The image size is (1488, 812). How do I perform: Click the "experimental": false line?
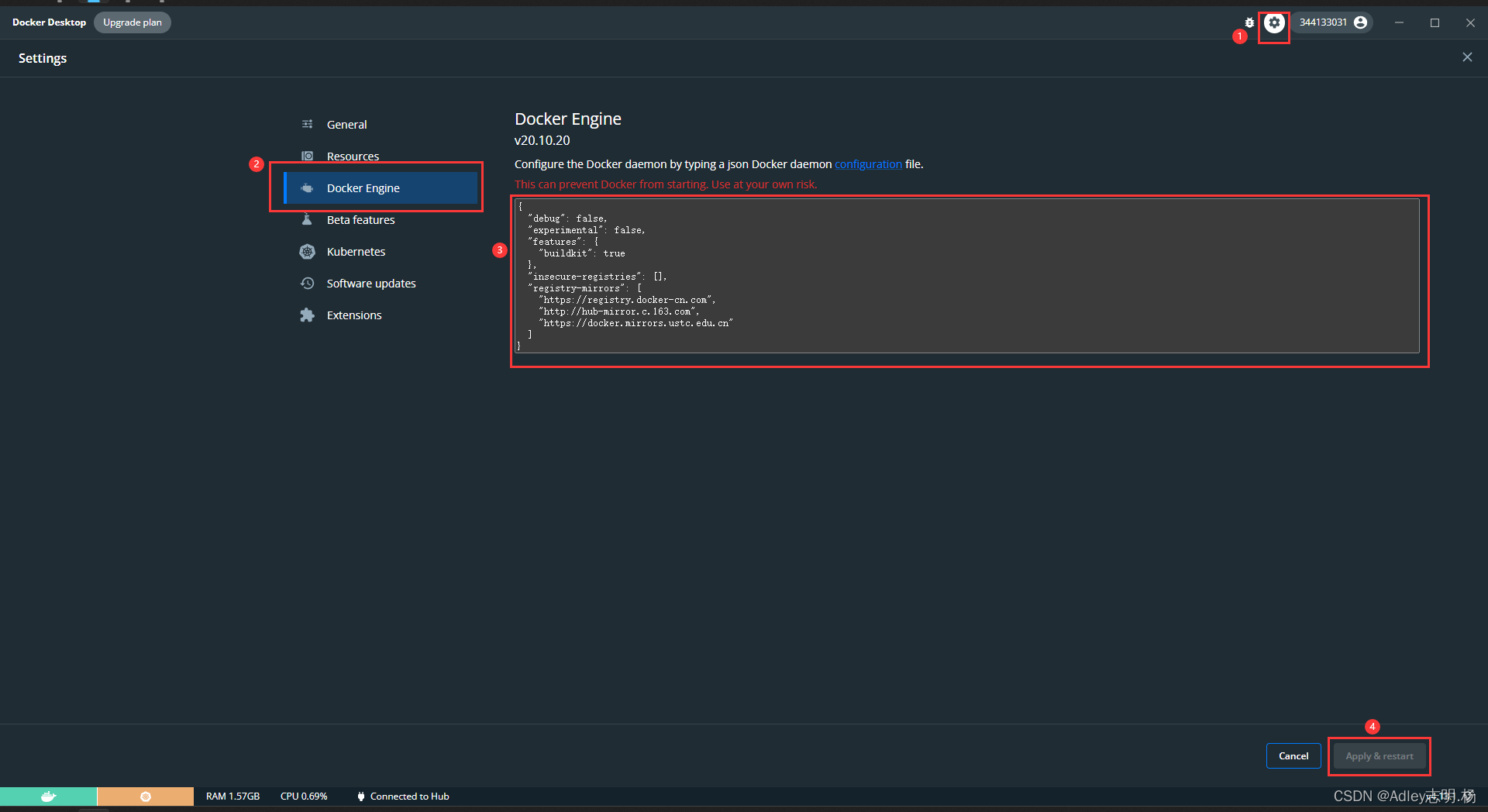tap(587, 230)
